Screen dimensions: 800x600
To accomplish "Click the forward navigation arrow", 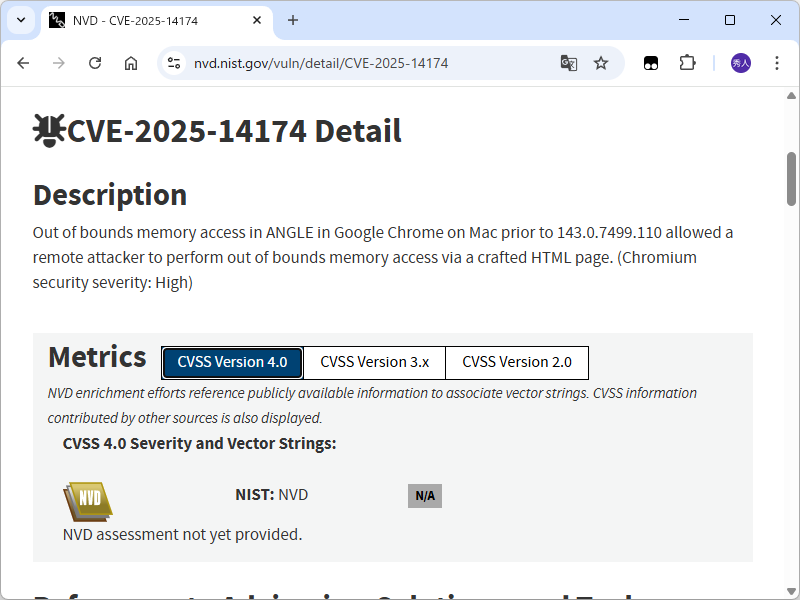I will 59,63.
